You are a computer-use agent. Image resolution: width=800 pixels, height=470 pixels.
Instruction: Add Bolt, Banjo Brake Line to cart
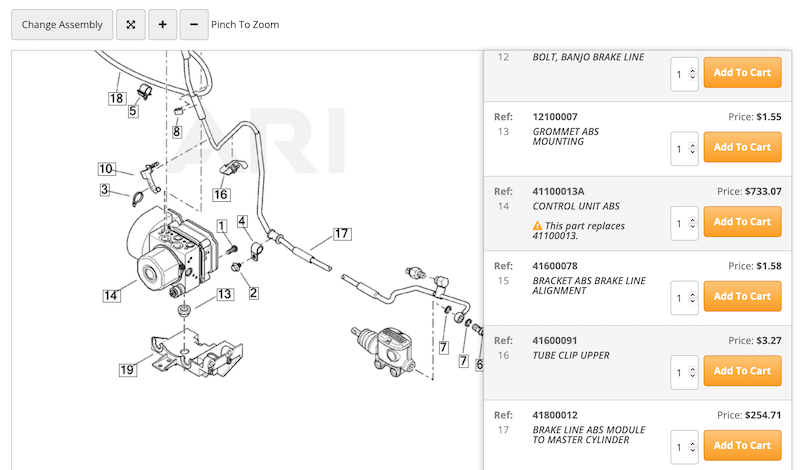pos(742,73)
